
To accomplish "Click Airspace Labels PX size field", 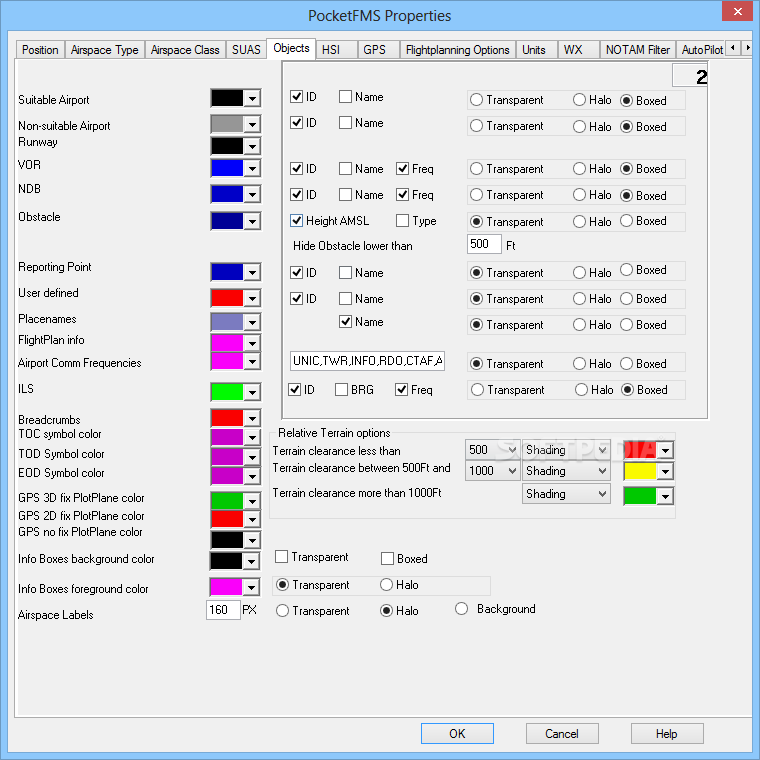I will pyautogui.click(x=223, y=610).
